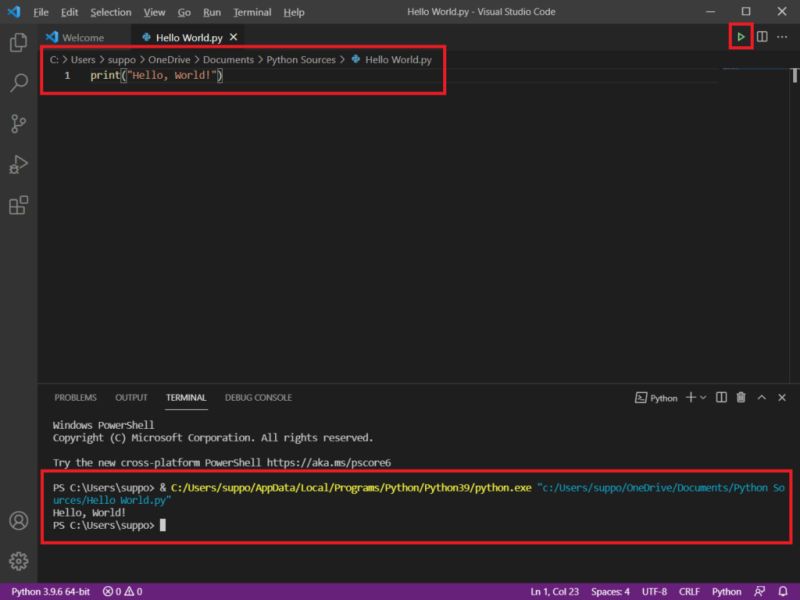
Task: Open a new terminal with the plus icon
Action: point(690,397)
